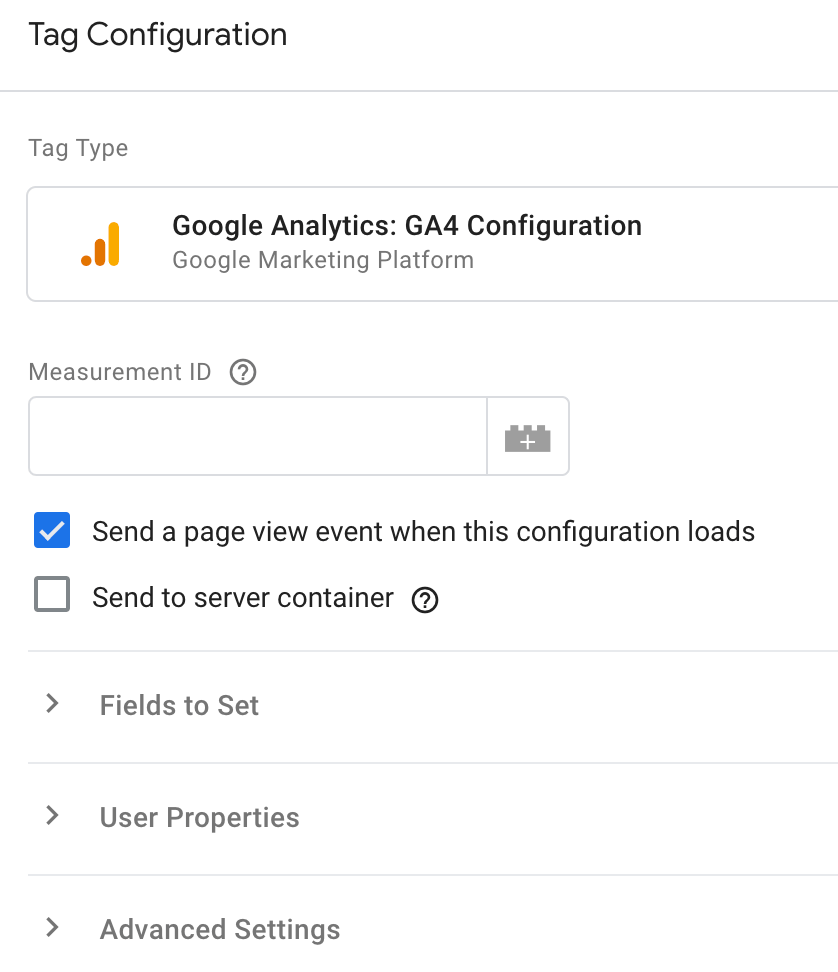838x972 pixels.
Task: Click the chevron arrow next to Fields to Set
Action: point(53,704)
